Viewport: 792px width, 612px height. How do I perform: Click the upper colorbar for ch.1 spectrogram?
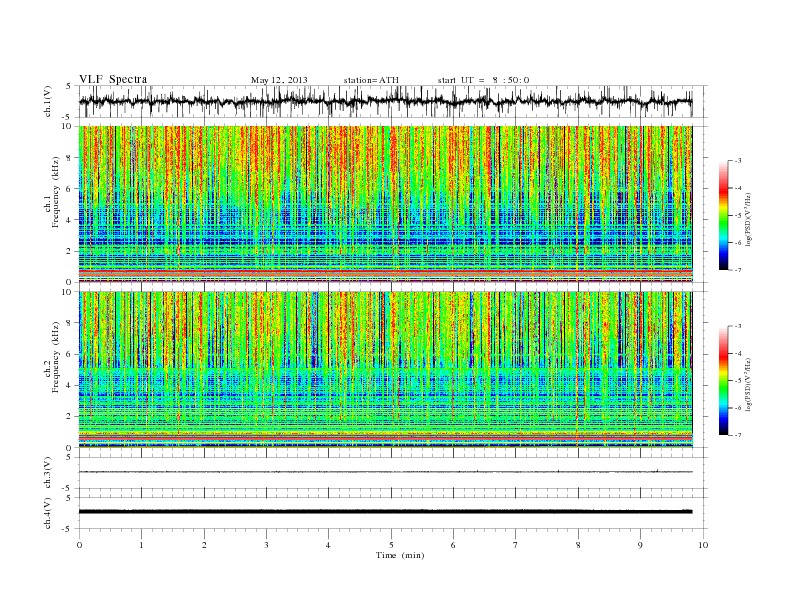[x=723, y=215]
